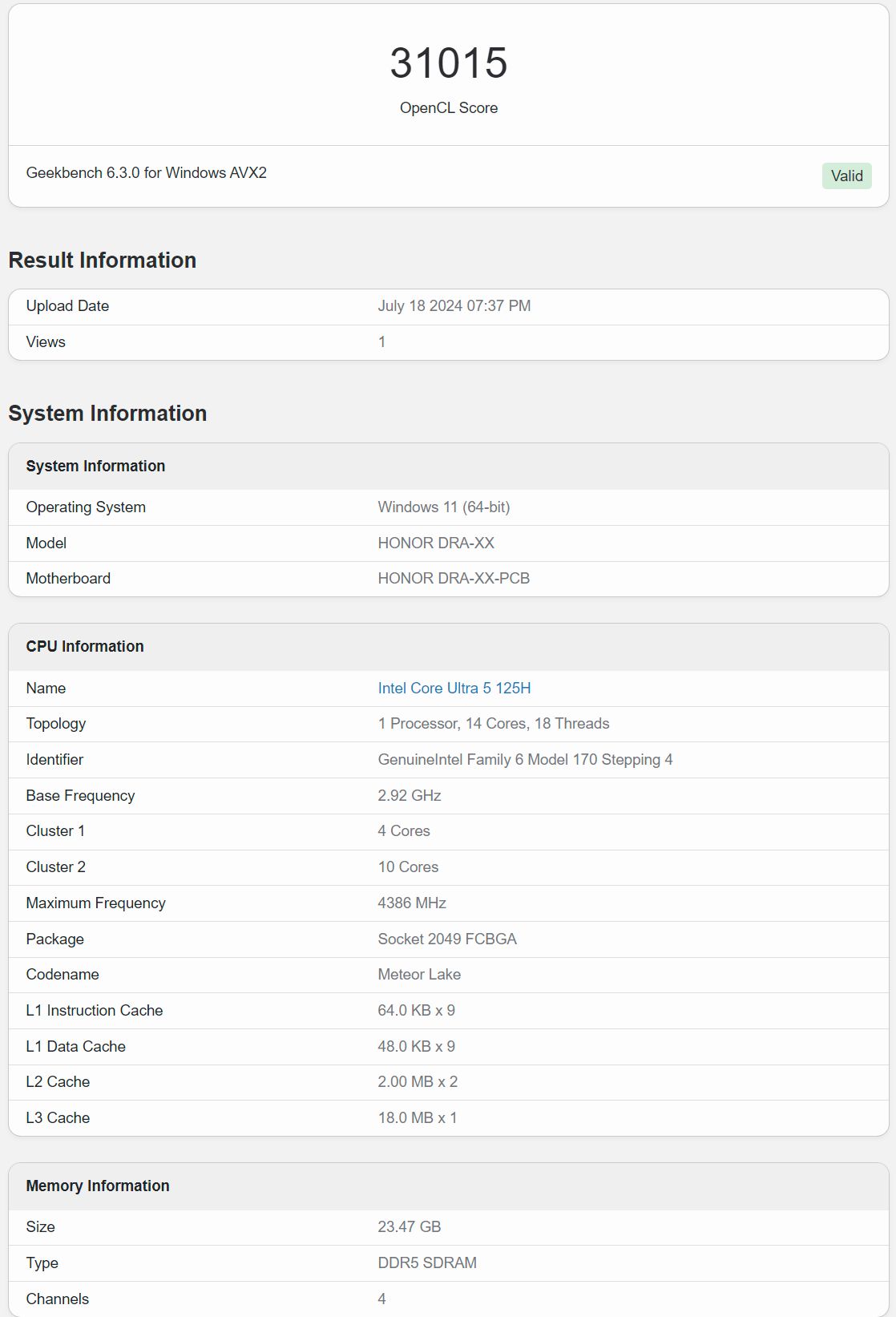Select the 64.0 KB x 9 value
The height and width of the screenshot is (1317, 896).
pyautogui.click(x=416, y=1010)
